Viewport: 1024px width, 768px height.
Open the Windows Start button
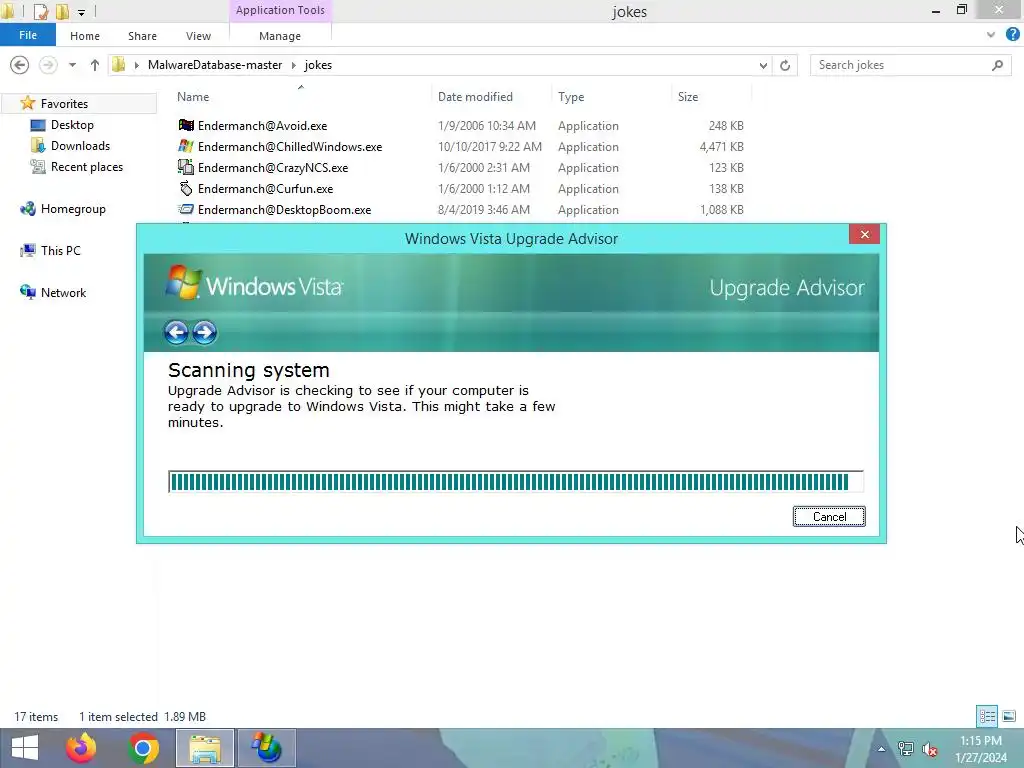coord(25,748)
